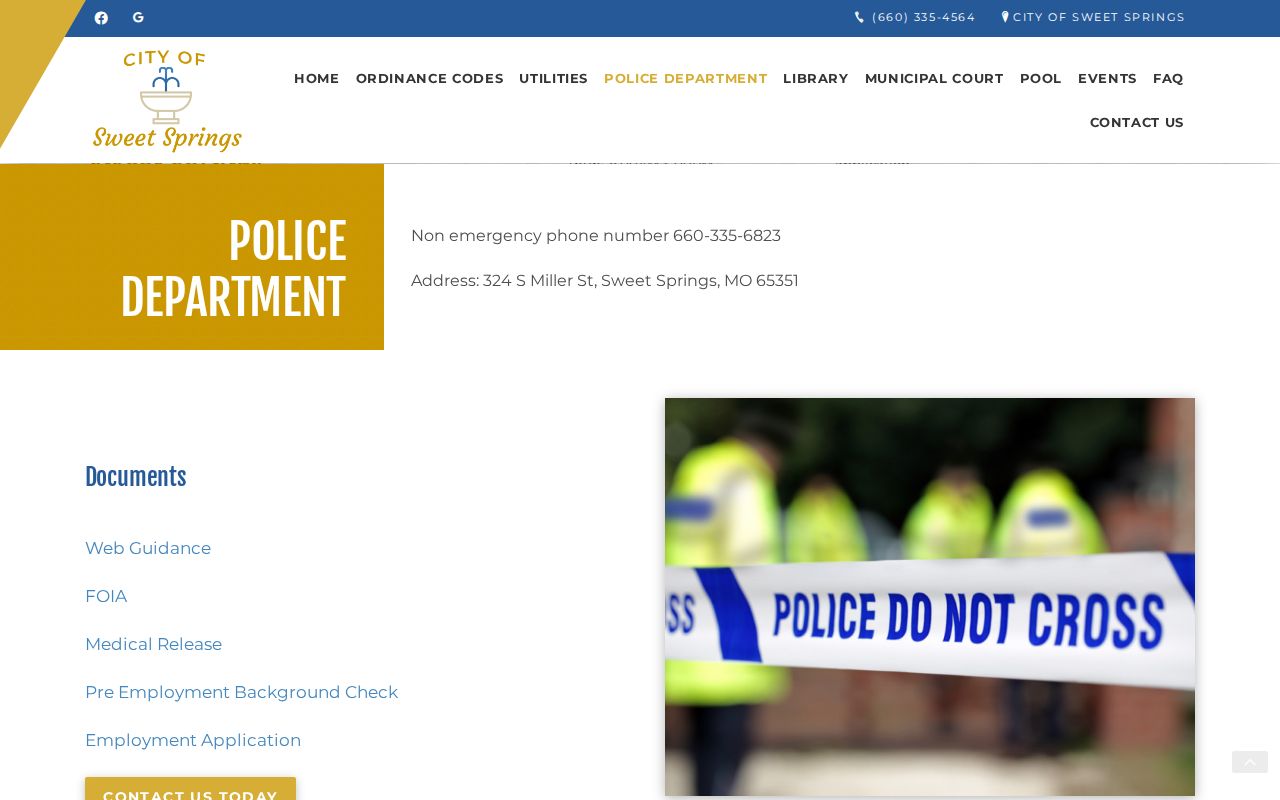Viewport: 1280px width, 800px height.
Task: Select the Police Department menu item
Action: click(686, 78)
